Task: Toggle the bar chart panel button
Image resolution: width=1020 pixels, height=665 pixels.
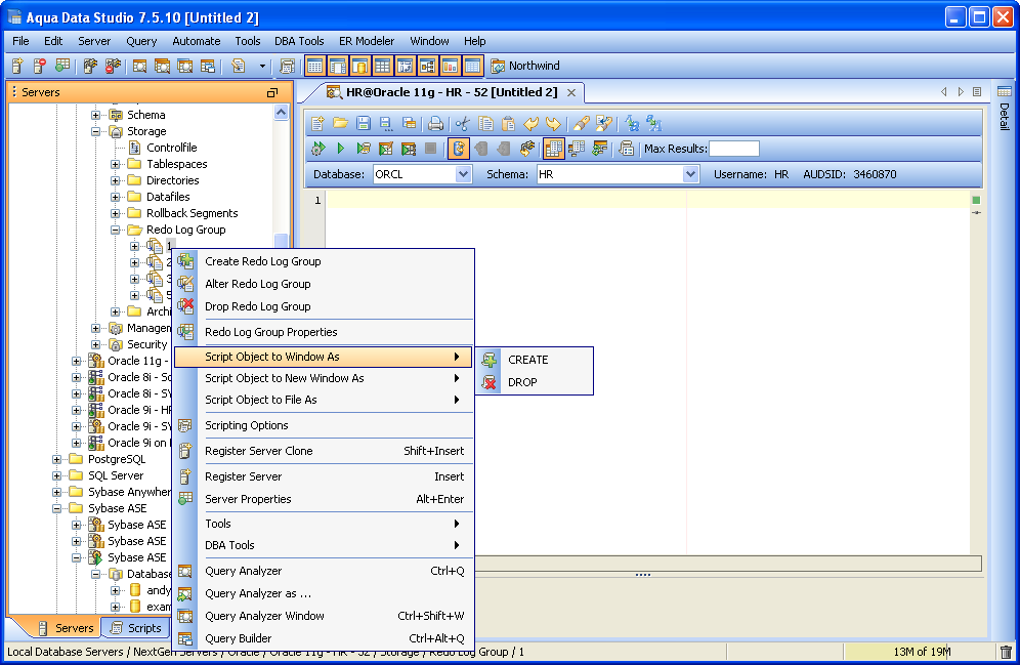Action: point(450,66)
